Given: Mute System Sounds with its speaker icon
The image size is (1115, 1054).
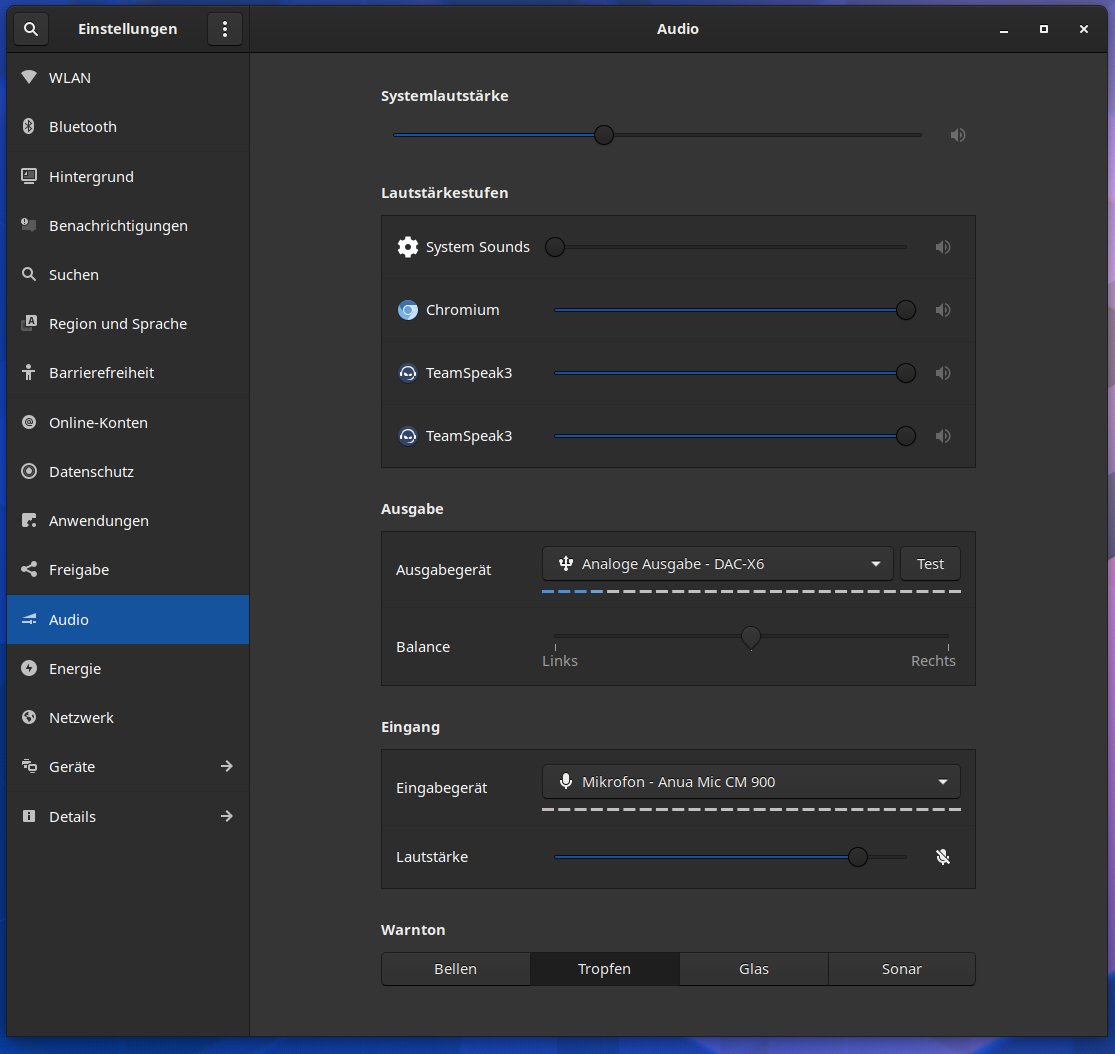Looking at the screenshot, I should 943,247.
